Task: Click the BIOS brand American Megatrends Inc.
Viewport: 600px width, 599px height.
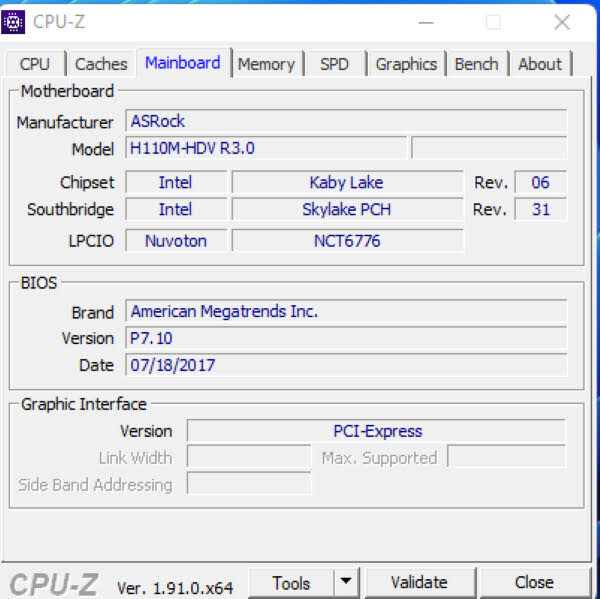Action: coord(346,311)
